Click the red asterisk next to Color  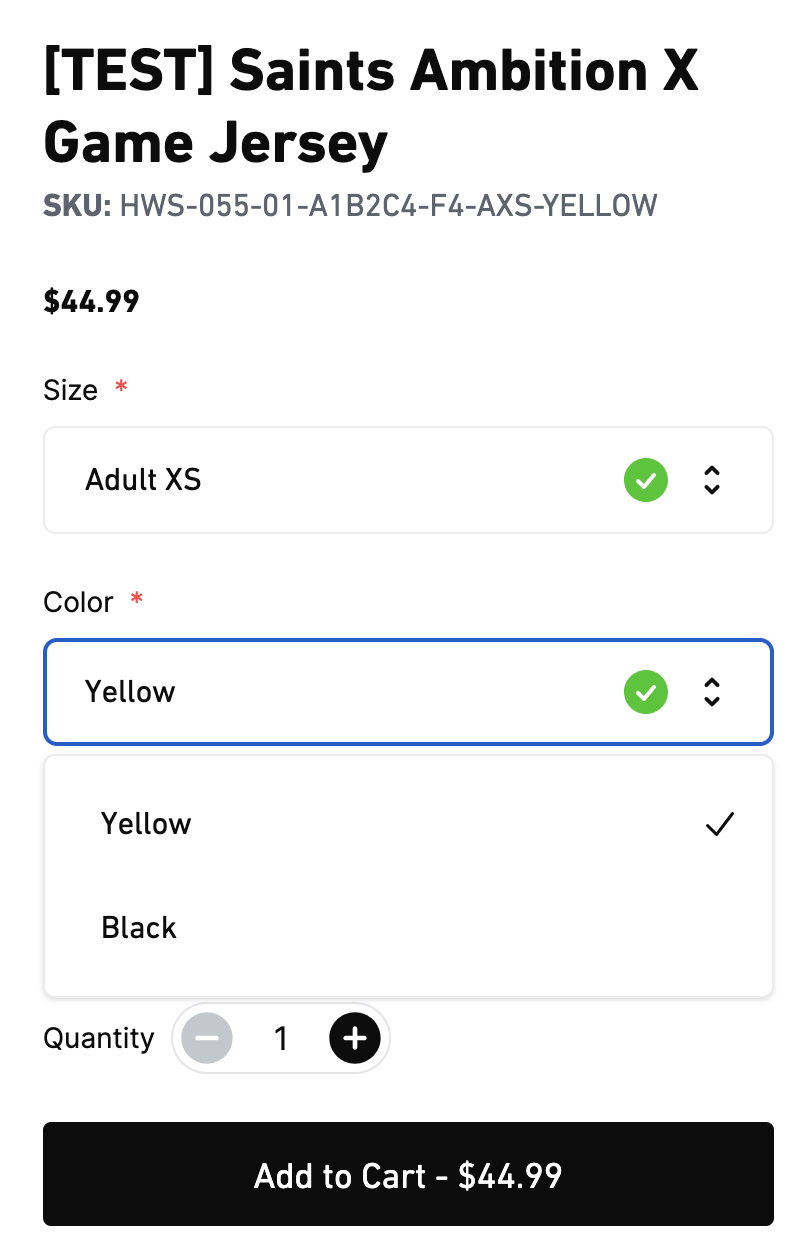coord(137,600)
